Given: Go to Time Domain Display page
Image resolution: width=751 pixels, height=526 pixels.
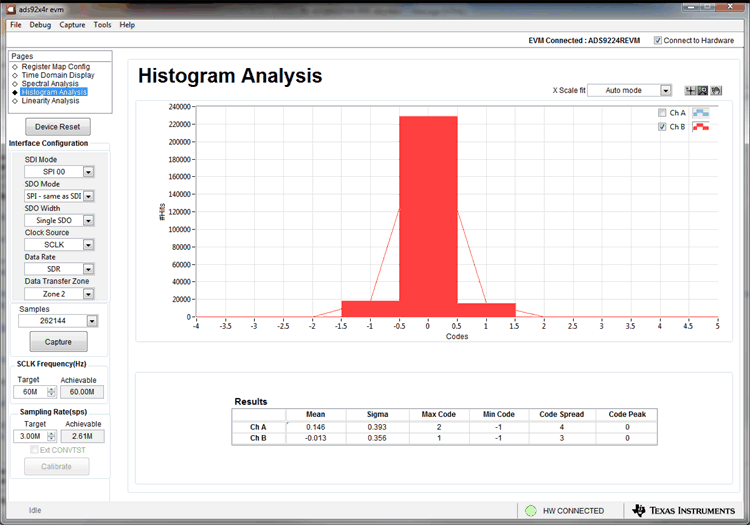Looking at the screenshot, I should coord(58,75).
